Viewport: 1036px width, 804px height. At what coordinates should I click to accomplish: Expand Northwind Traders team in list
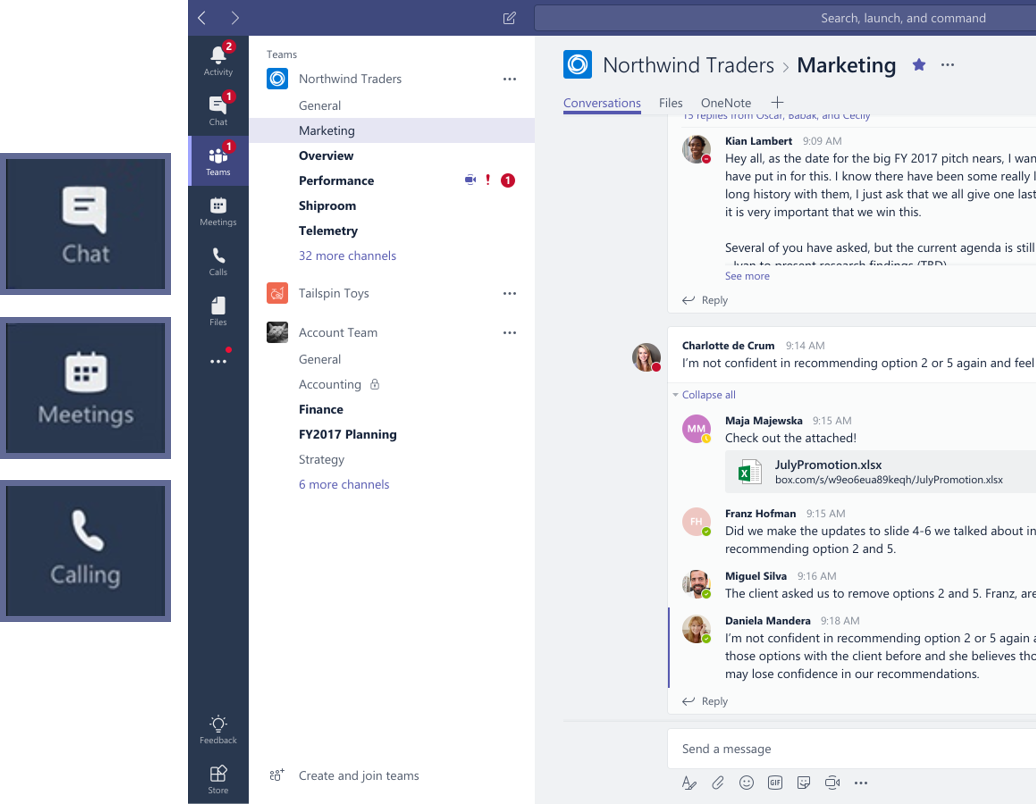click(350, 79)
